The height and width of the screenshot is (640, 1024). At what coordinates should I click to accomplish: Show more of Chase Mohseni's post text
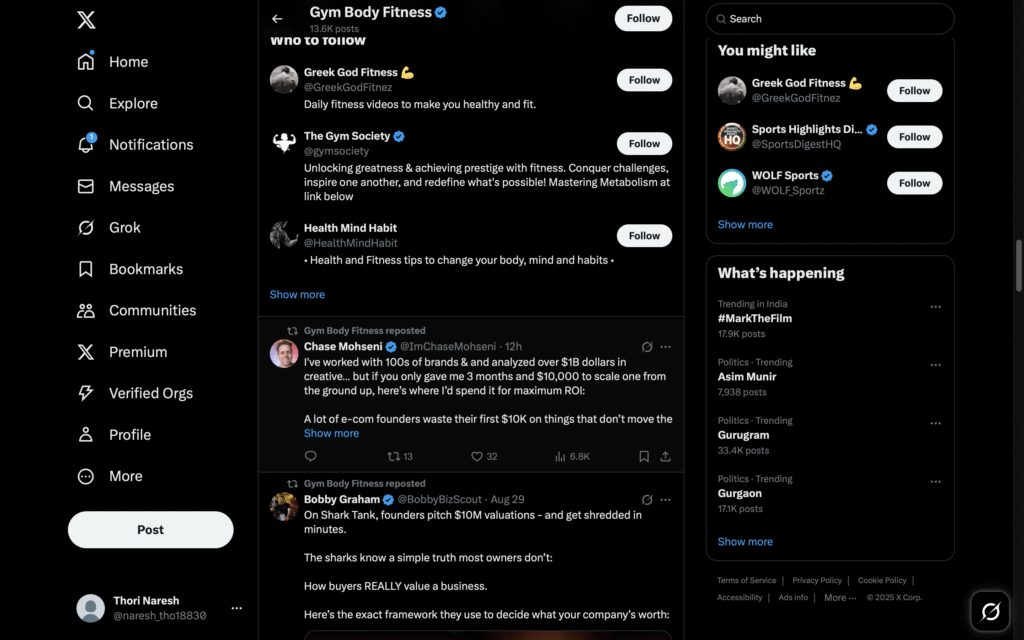[x=331, y=433]
